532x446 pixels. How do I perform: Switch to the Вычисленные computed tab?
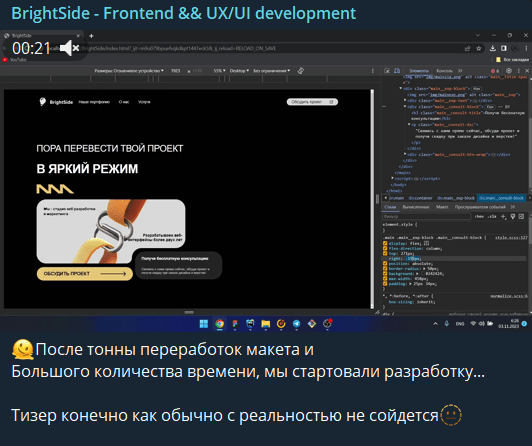[416, 207]
